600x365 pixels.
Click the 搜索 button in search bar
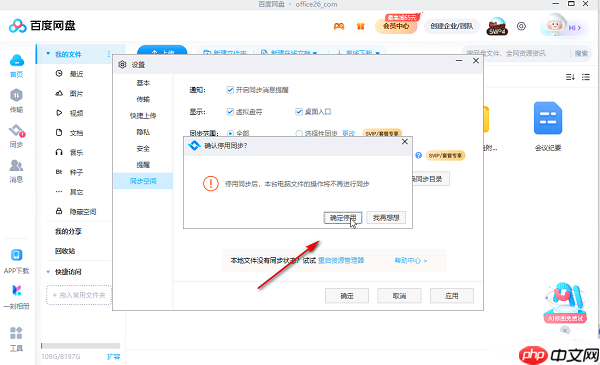[581, 54]
